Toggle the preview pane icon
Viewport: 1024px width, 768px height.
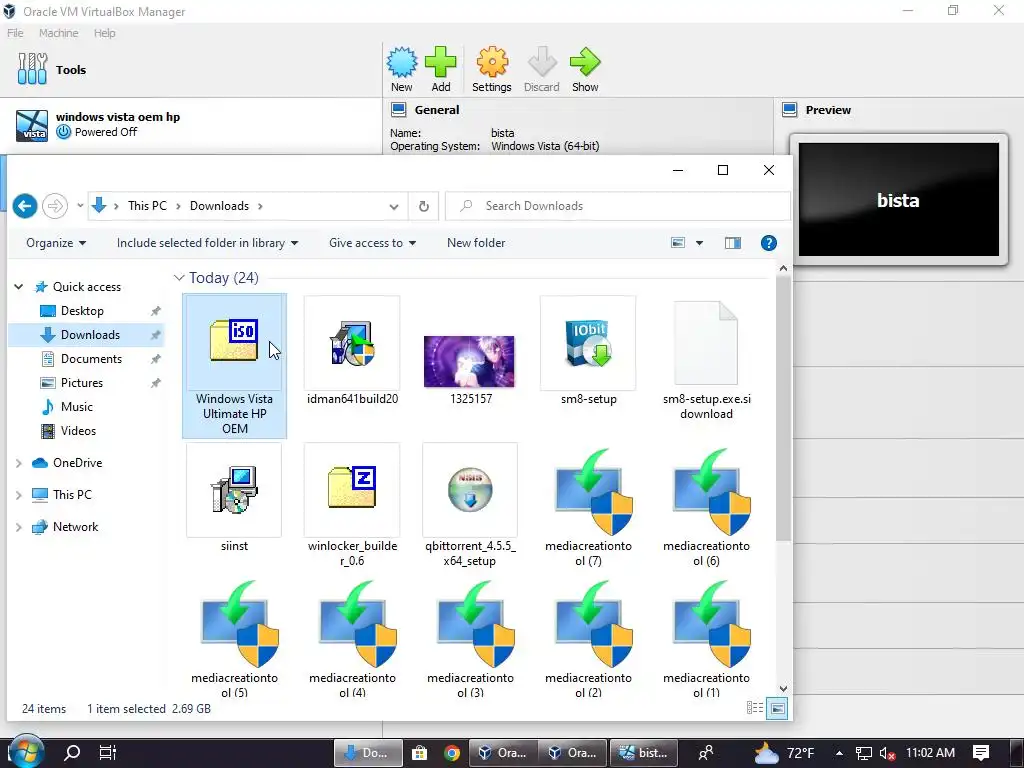[733, 243]
